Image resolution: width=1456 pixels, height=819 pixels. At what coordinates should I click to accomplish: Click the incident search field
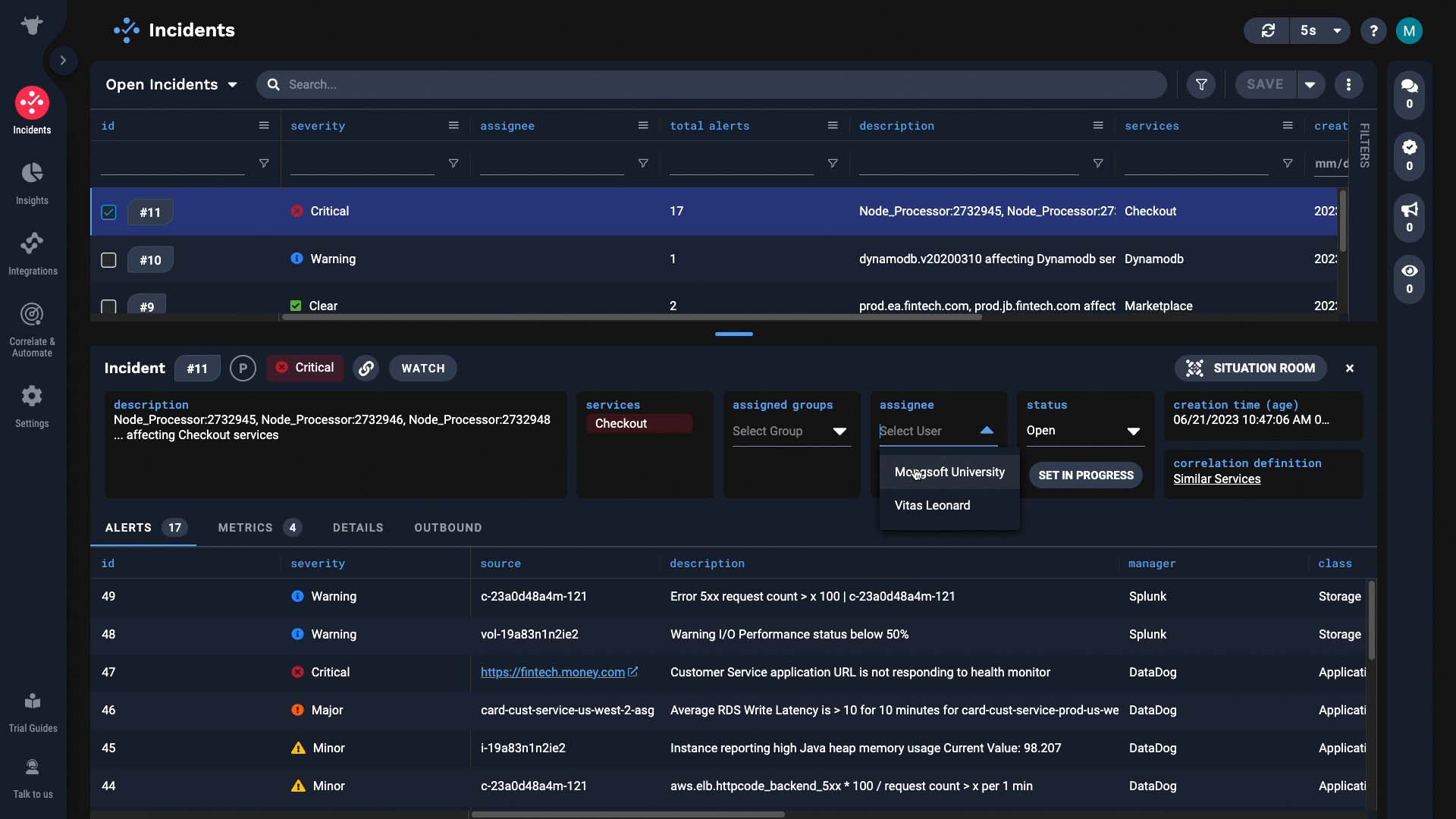pos(711,84)
